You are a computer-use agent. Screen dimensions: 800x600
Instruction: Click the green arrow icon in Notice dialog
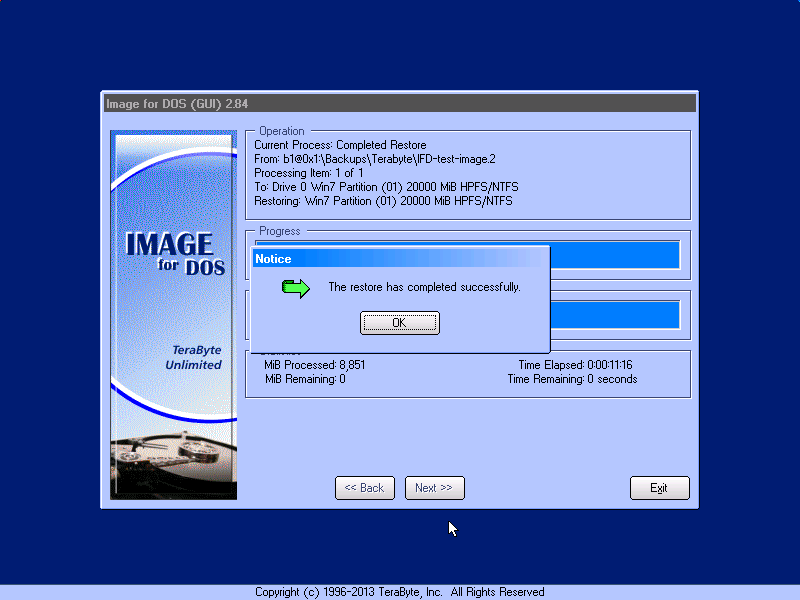pyautogui.click(x=296, y=288)
